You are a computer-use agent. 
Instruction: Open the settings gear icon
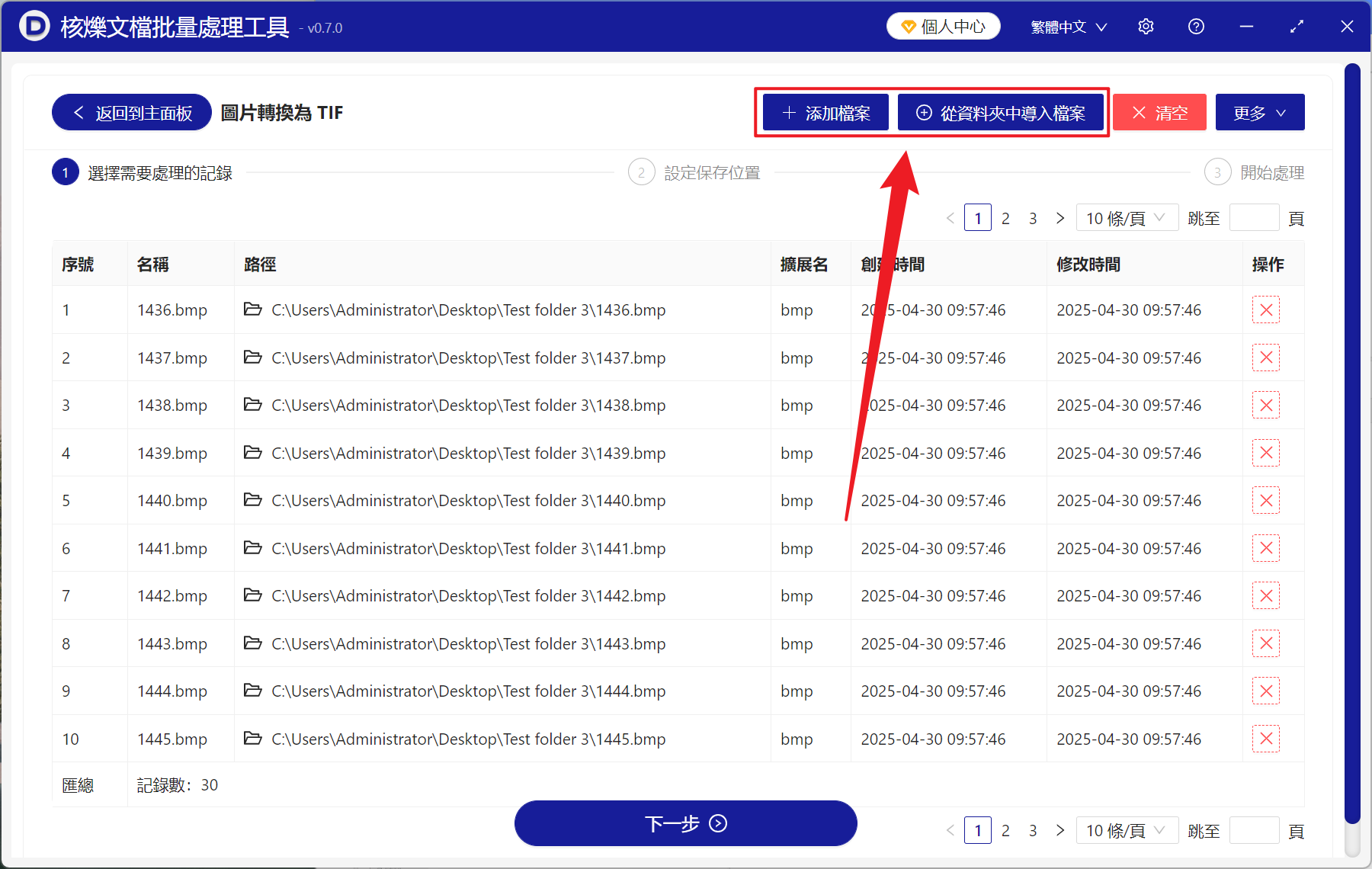click(x=1146, y=27)
